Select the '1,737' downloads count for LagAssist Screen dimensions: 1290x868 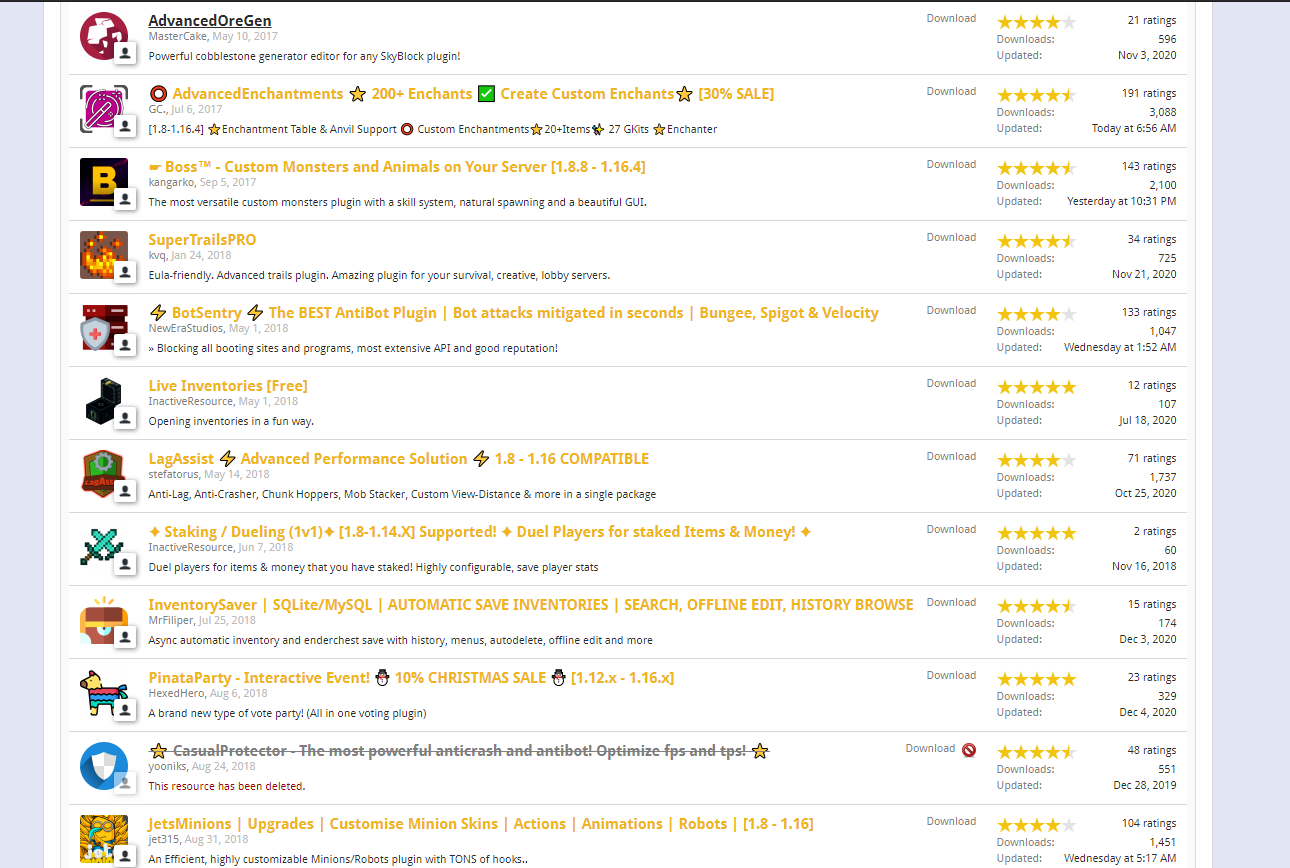pos(1163,477)
